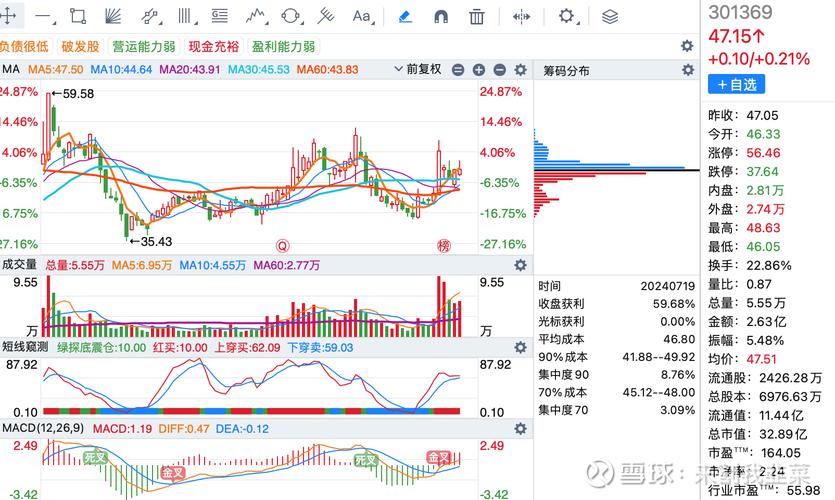Select the cycle circle drawing tool

(x=291, y=17)
